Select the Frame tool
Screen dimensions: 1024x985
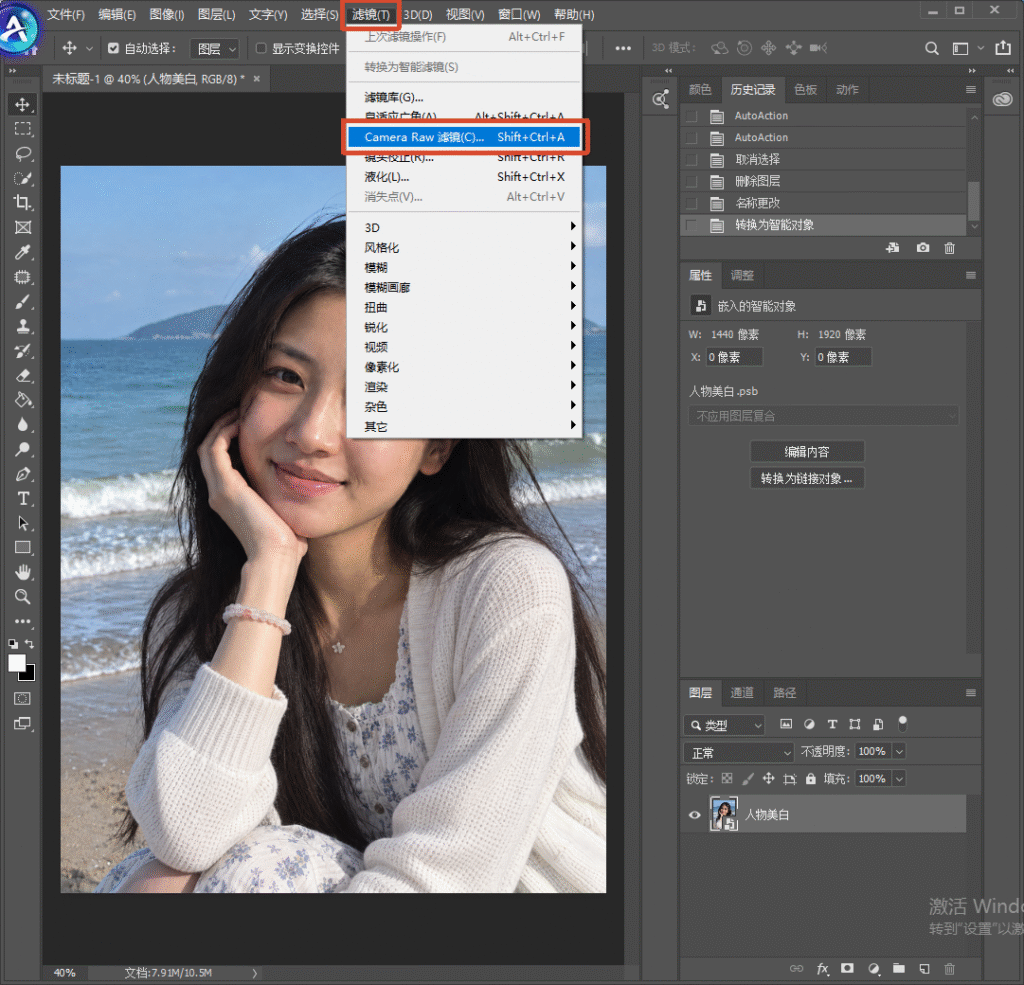pyautogui.click(x=23, y=227)
